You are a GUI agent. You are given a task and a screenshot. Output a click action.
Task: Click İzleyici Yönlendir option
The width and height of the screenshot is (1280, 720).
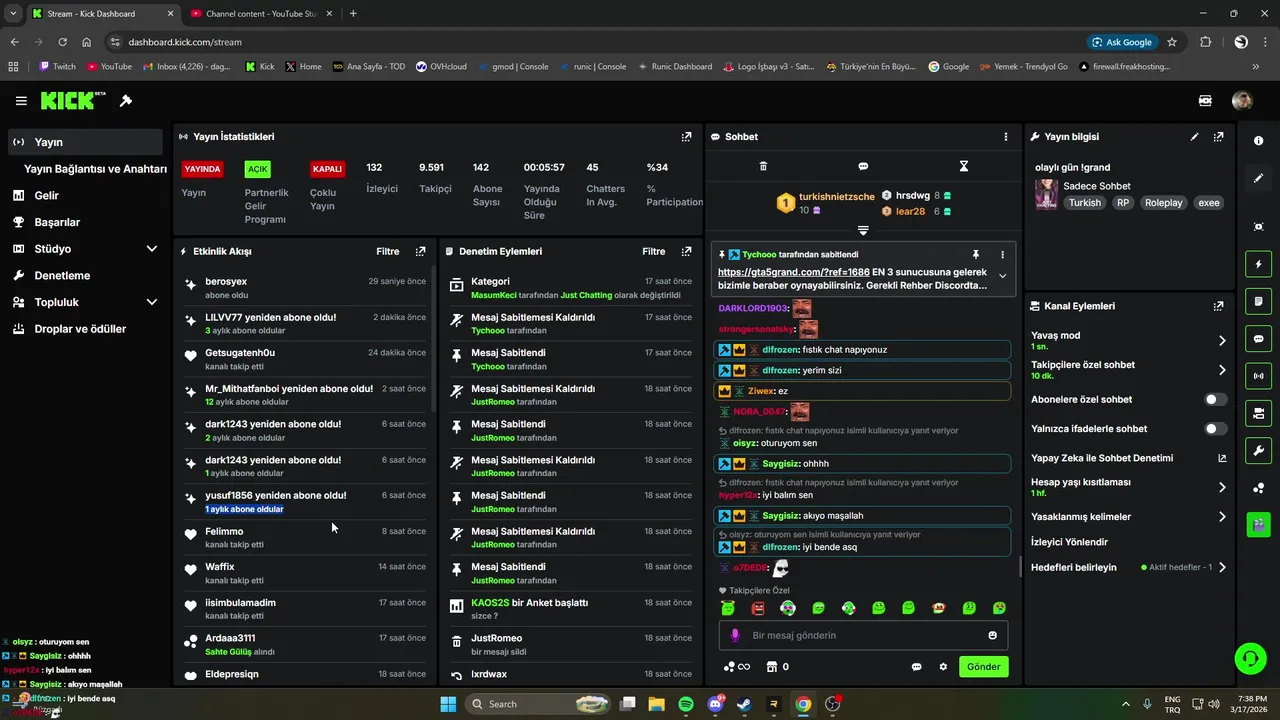coord(1069,542)
